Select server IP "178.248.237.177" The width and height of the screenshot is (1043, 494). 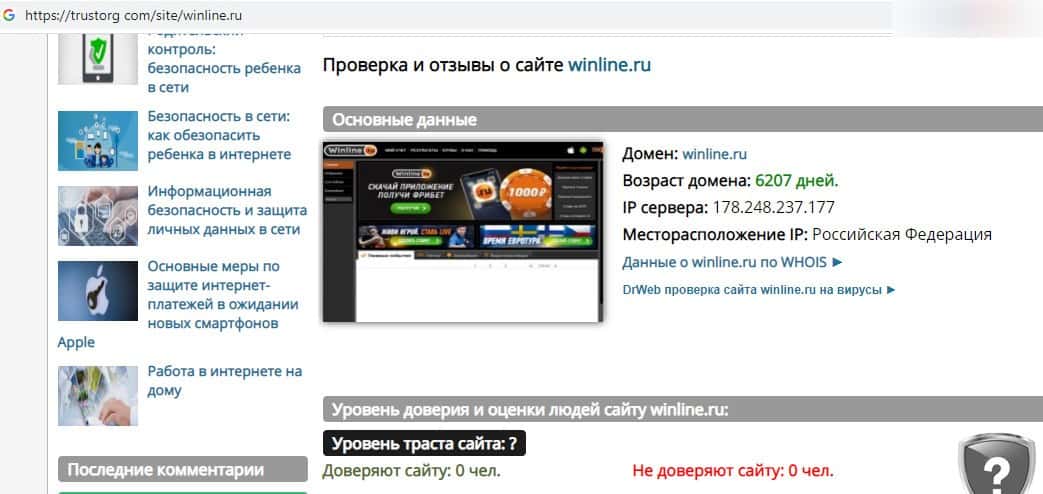(x=773, y=207)
